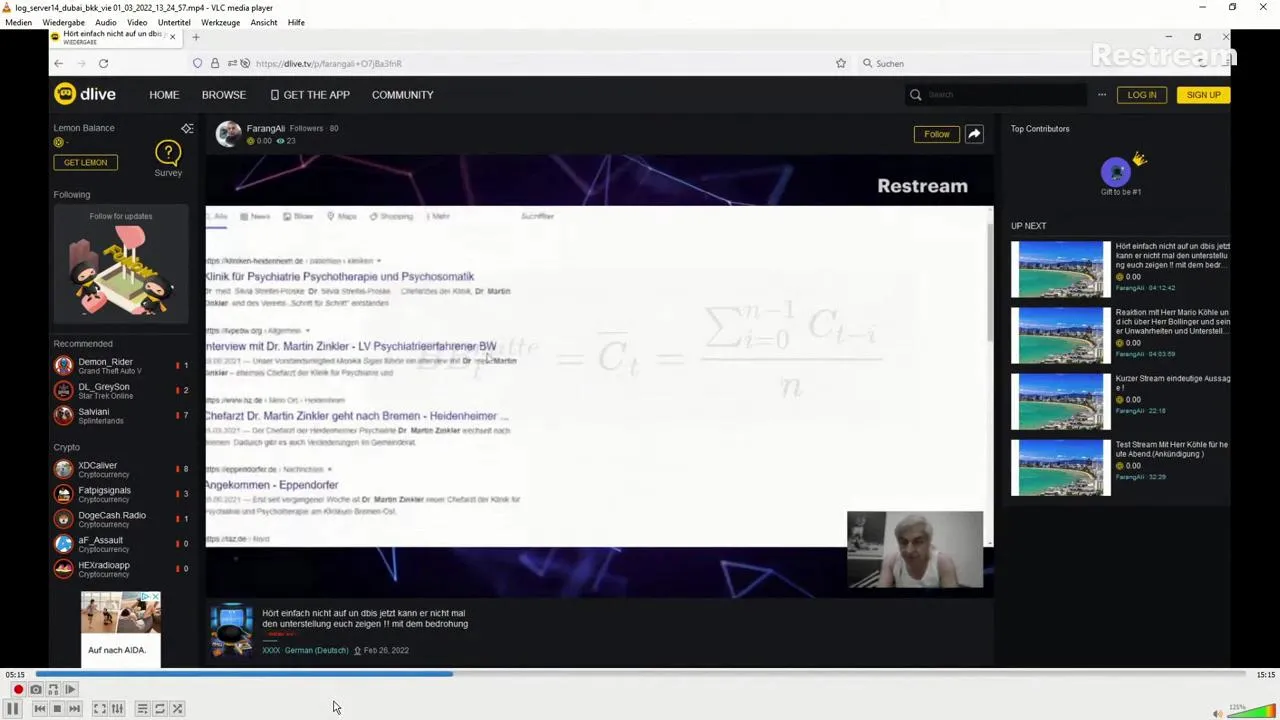The width and height of the screenshot is (1280, 720).
Task: Collapse the left sidebar pin icon
Action: point(187,128)
